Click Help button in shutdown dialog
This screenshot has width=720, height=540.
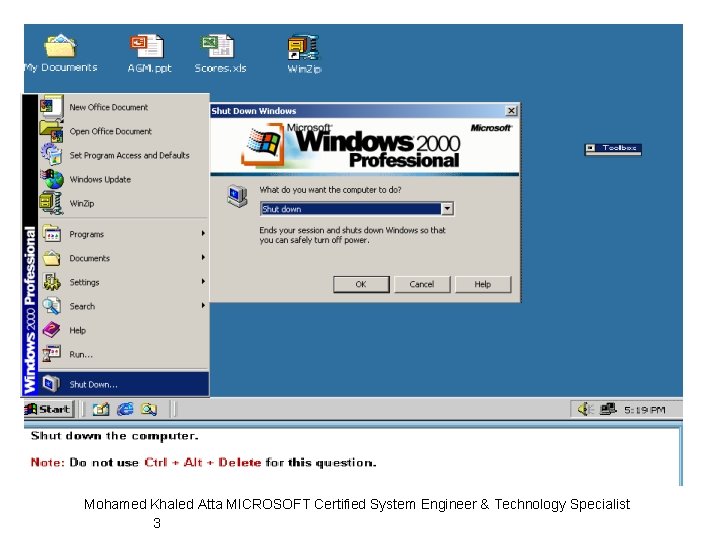pos(483,284)
